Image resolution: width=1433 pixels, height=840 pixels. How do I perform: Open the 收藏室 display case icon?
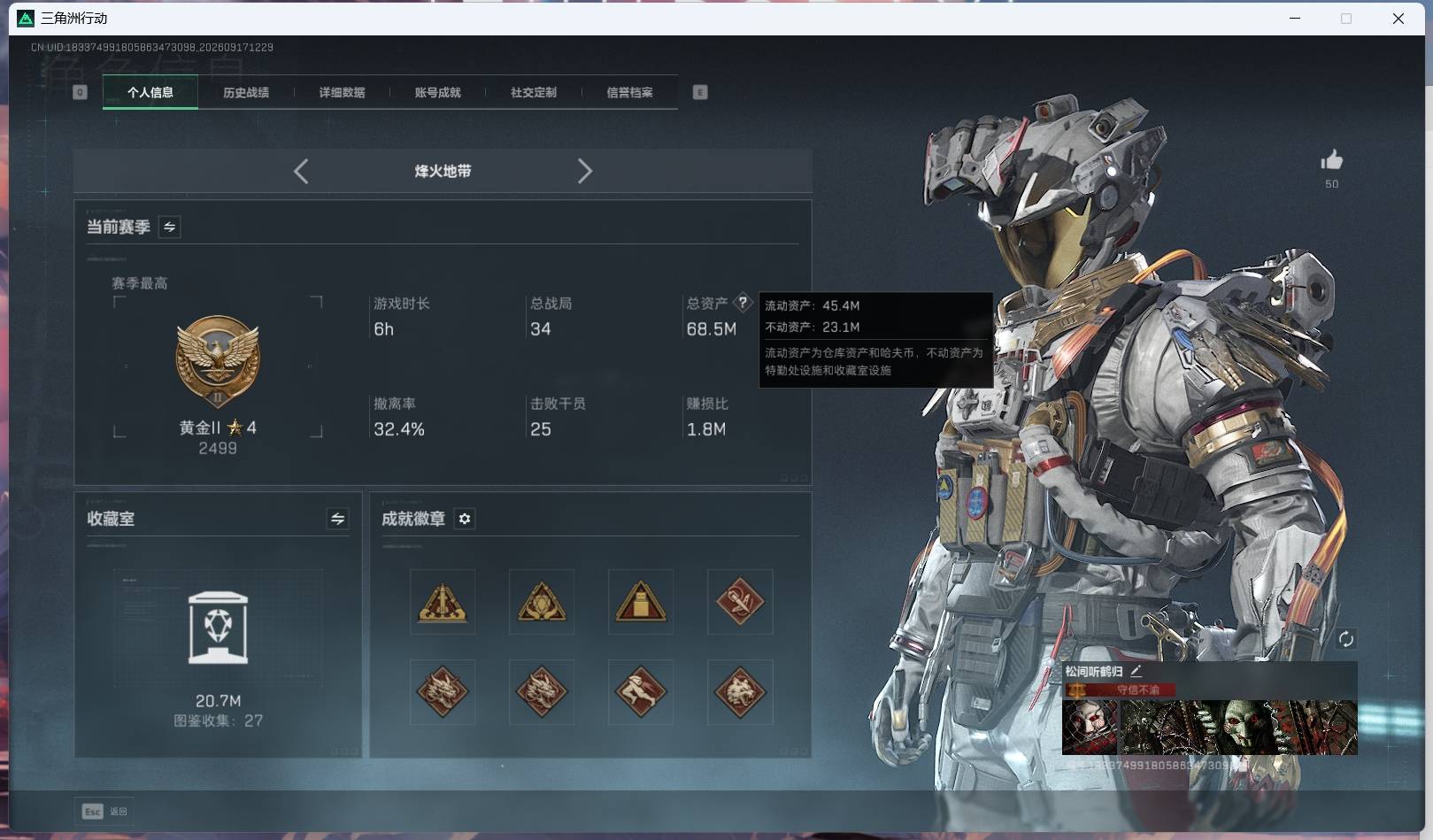tap(218, 628)
